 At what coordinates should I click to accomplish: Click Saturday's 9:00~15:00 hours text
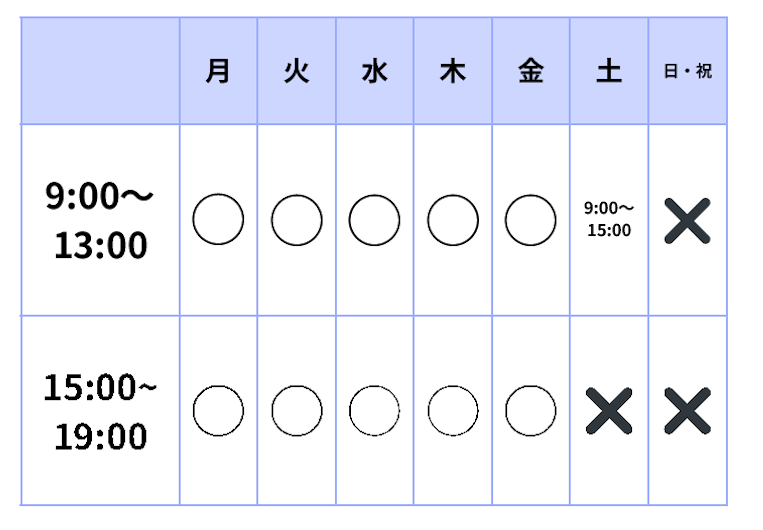tap(609, 219)
